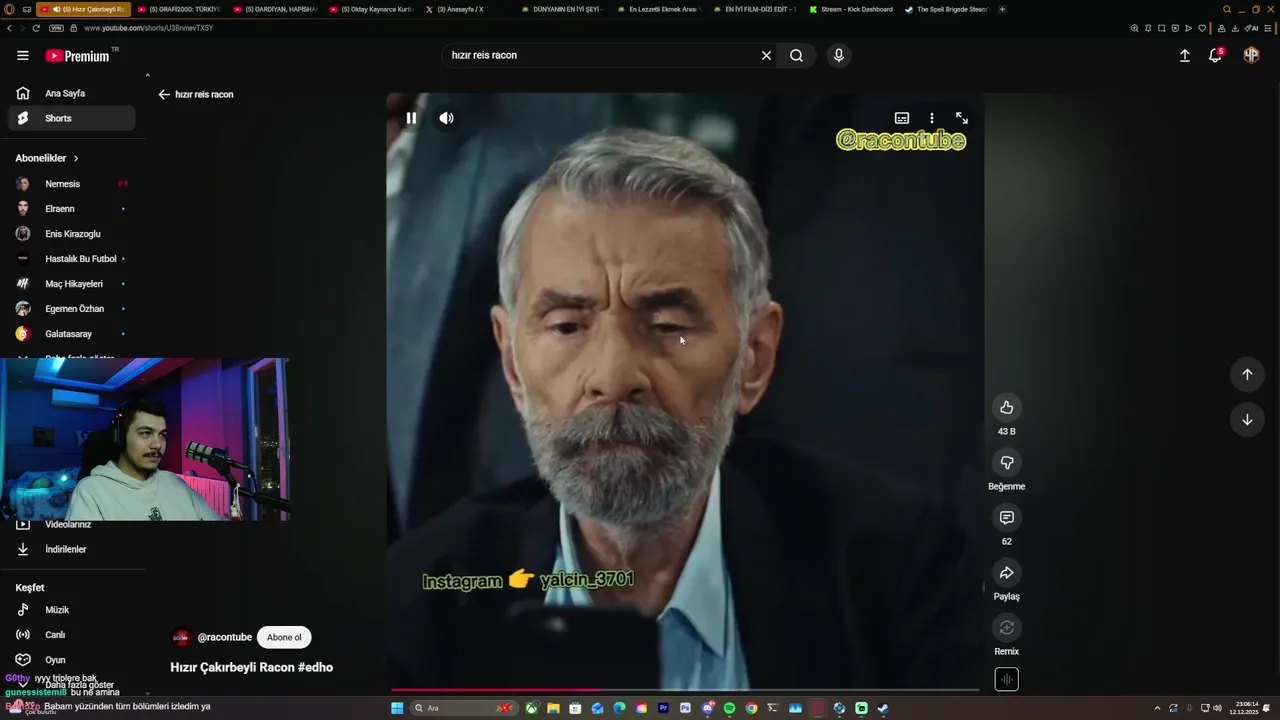Viewport: 1280px width, 720px height.
Task: Open Oyun under Keşfet
Action: coord(71,660)
